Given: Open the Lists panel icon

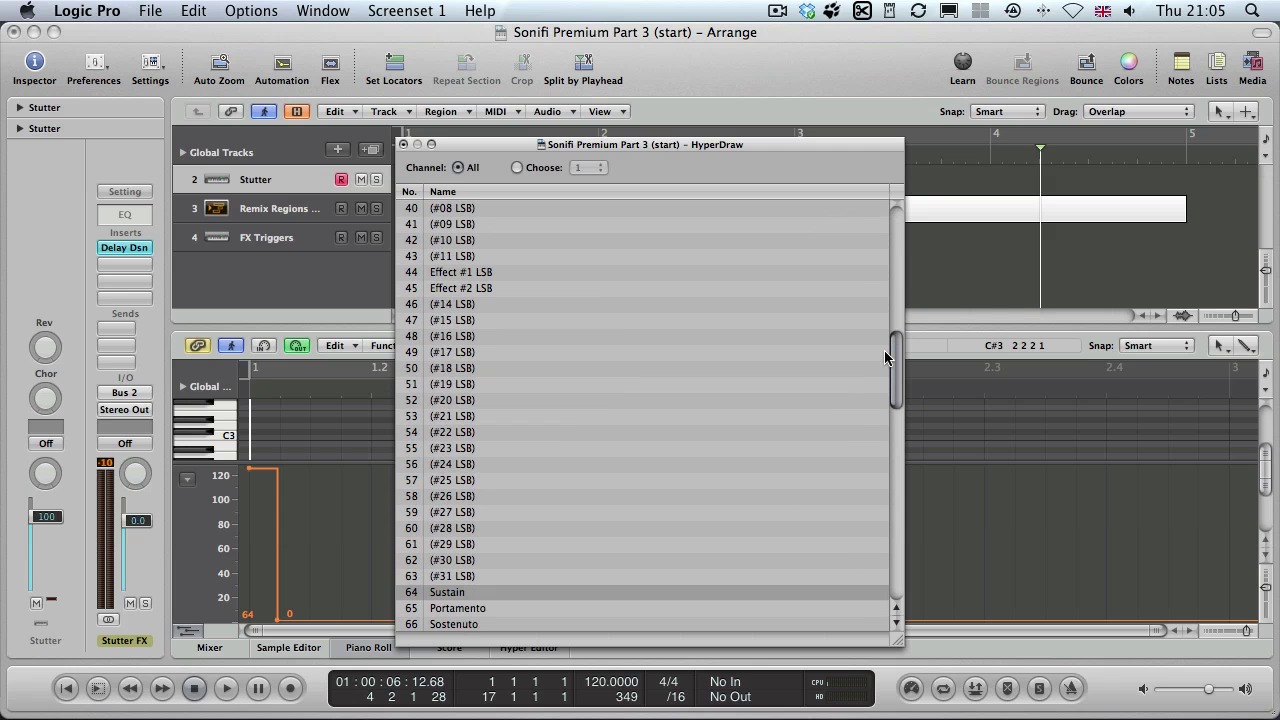Looking at the screenshot, I should click(1217, 63).
